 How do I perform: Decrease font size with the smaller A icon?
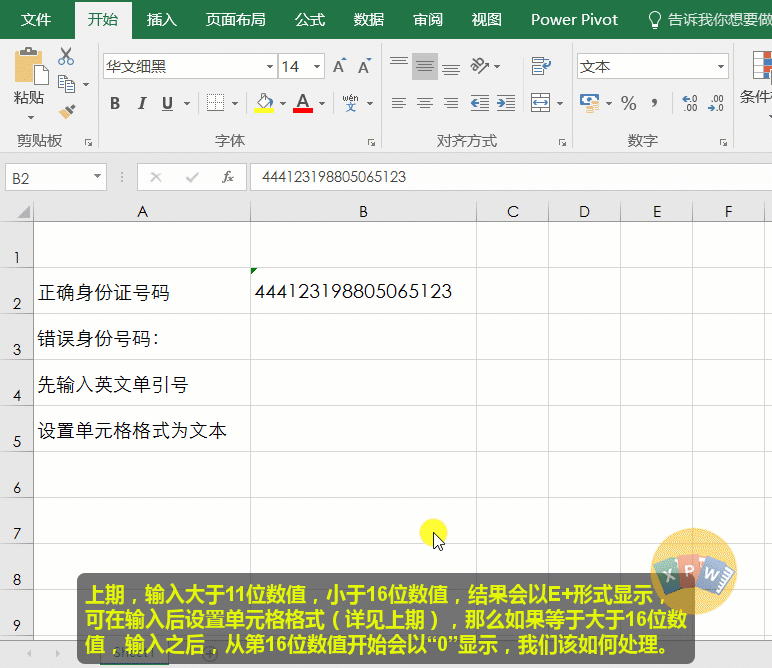click(364, 66)
